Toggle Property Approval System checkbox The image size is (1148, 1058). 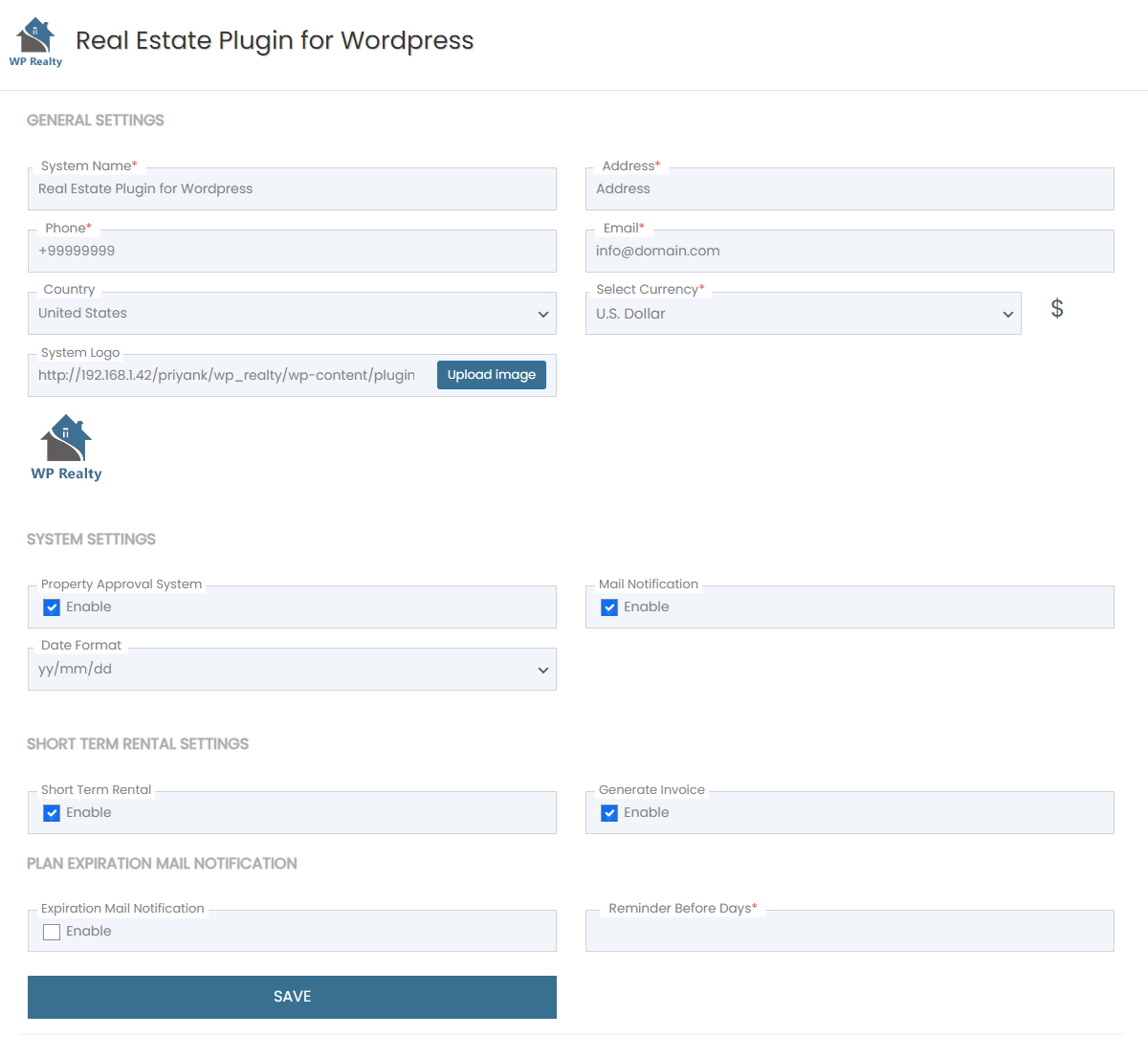coord(52,607)
